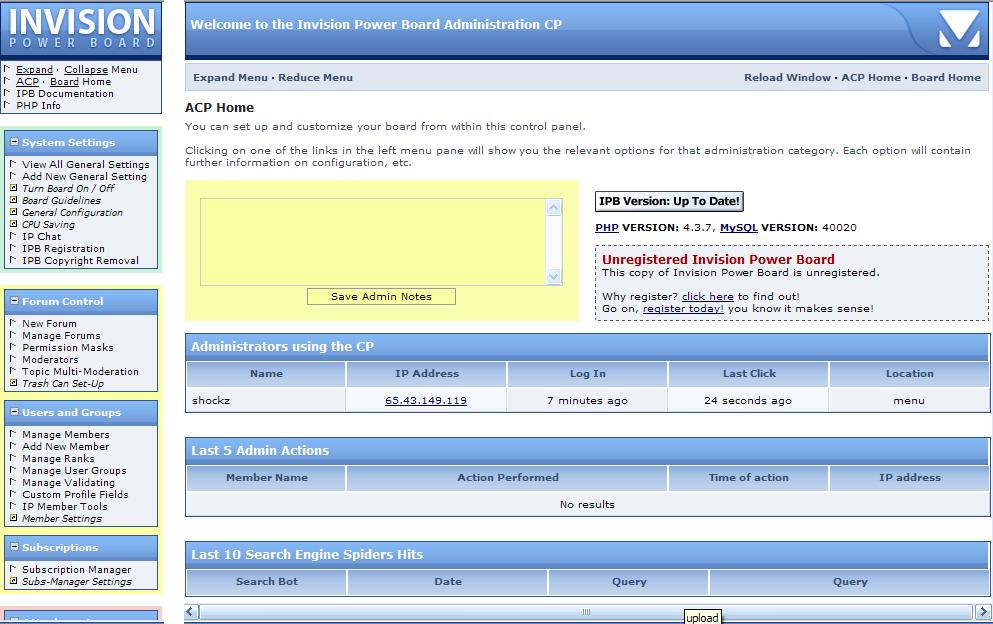Click the horizontal scrollbar right arrow
Screen dimensions: 993x624
point(983,612)
